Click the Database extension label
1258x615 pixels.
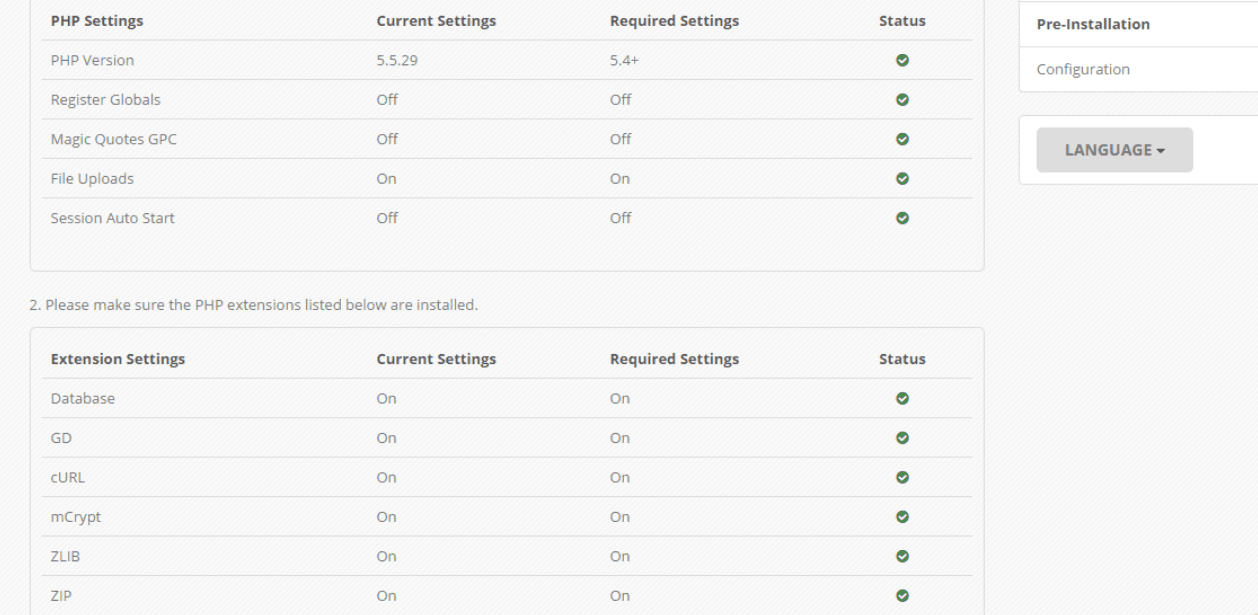pyautogui.click(x=83, y=398)
